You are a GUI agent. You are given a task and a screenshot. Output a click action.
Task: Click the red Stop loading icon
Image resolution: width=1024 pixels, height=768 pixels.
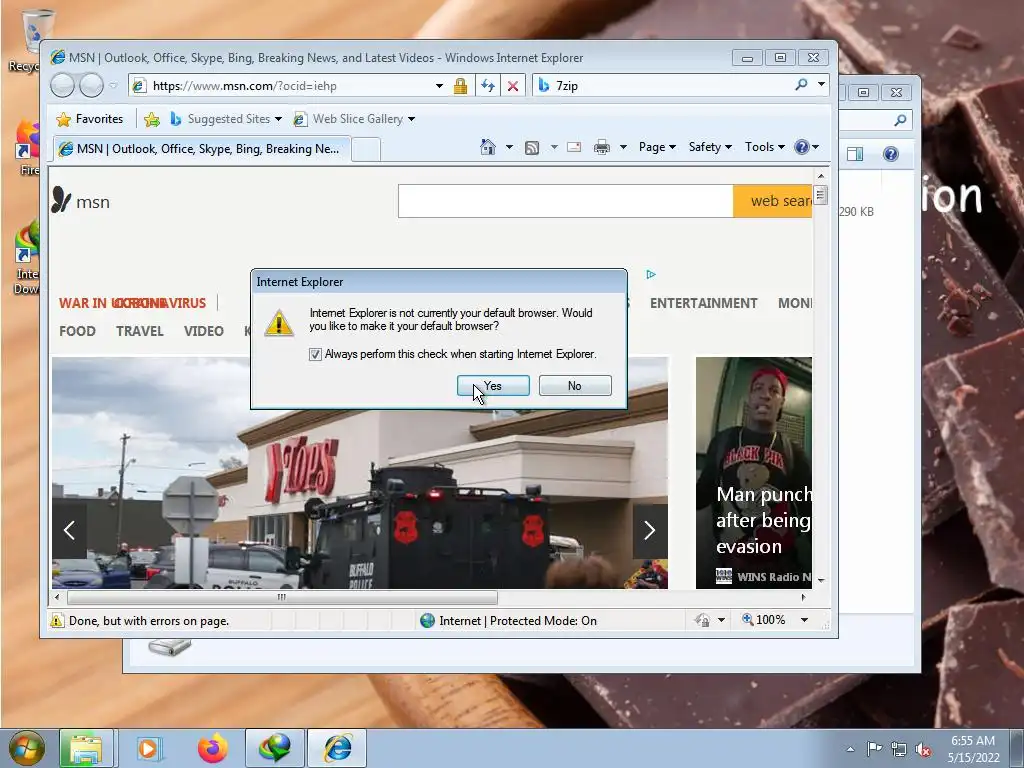click(x=513, y=86)
